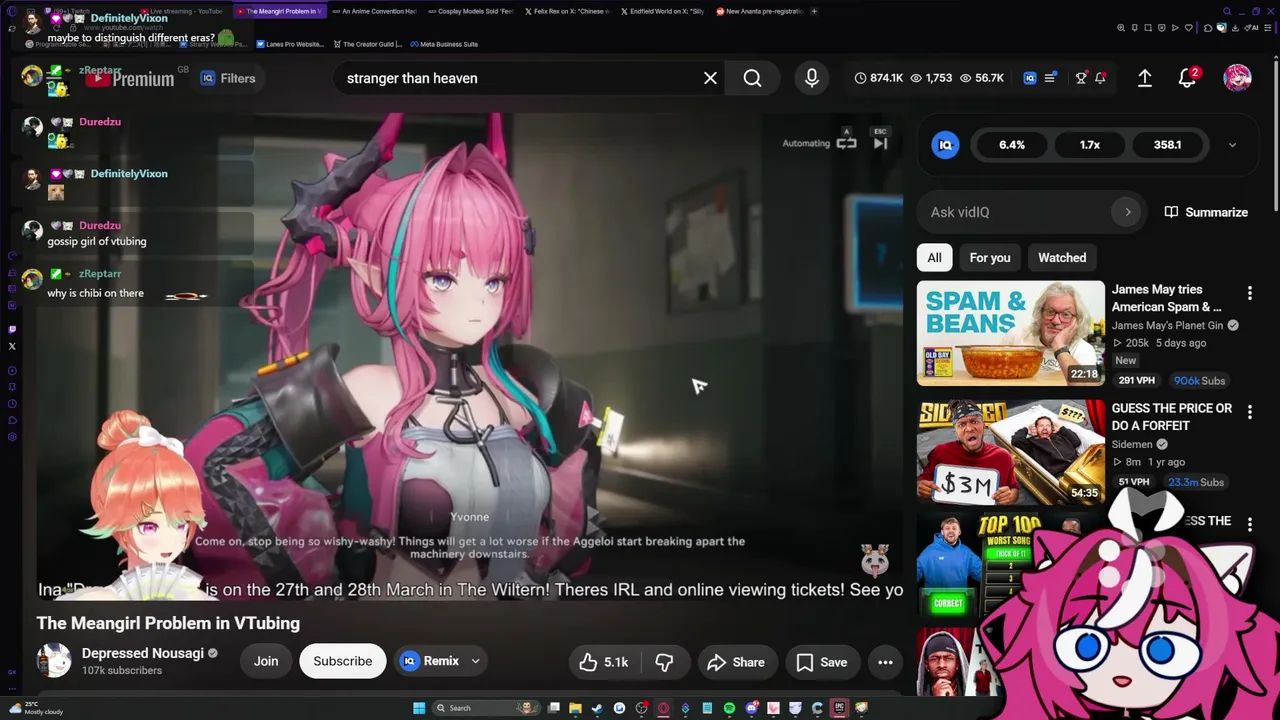Screen dimensions: 1280x720
Task: Open the Spam & Beans video thumbnail
Action: 1011,333
